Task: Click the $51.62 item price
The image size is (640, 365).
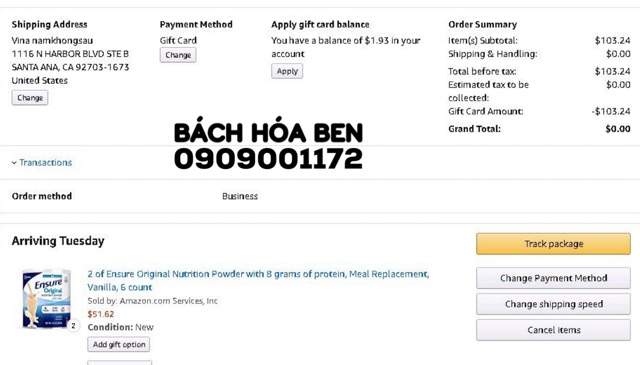Action: click(x=101, y=314)
